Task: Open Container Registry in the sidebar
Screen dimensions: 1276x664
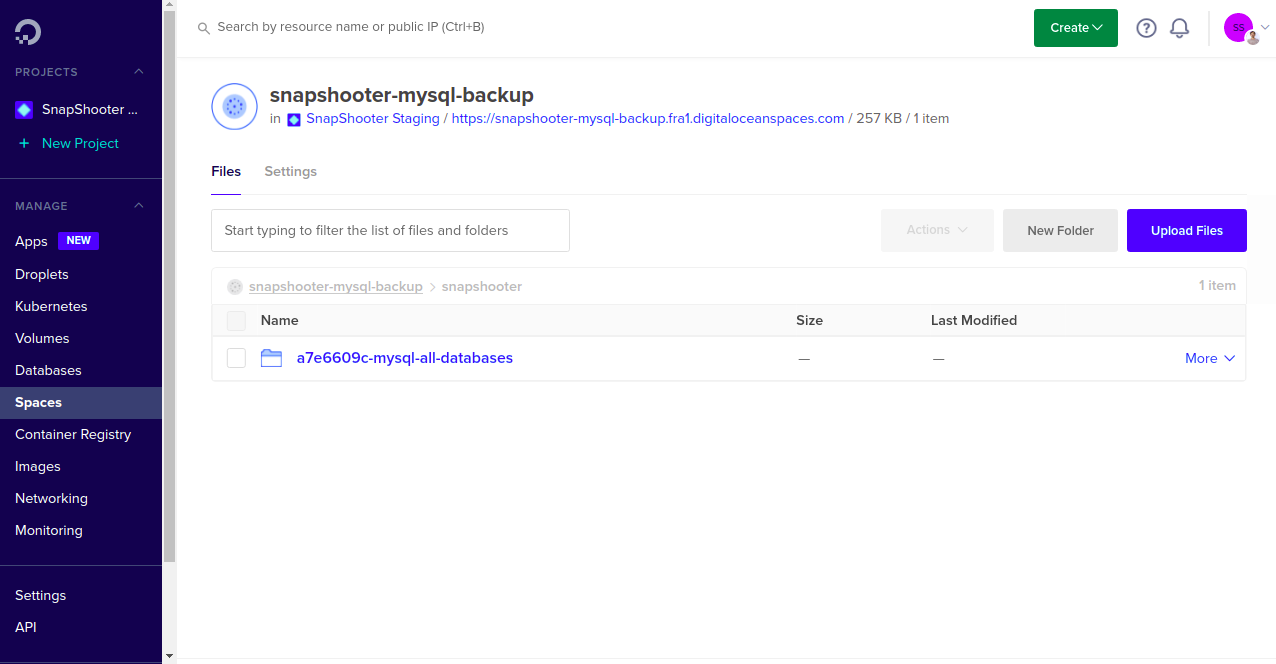Action: [73, 434]
